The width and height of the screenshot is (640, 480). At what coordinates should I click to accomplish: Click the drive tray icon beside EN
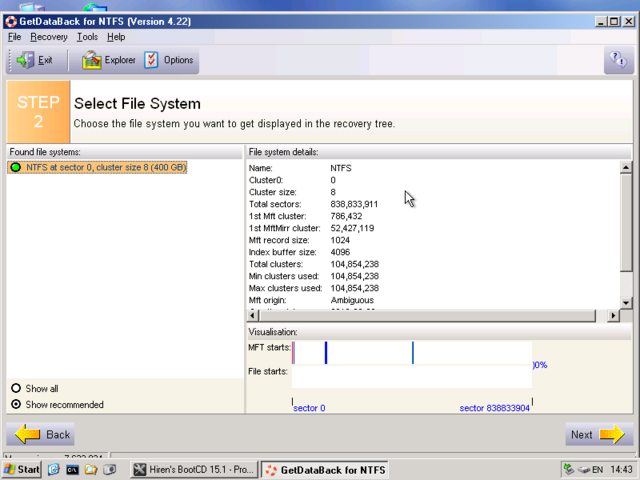(584, 470)
